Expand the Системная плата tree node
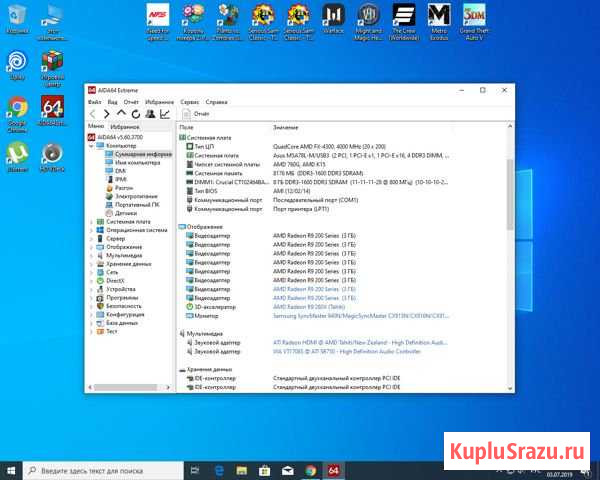Viewport: 600px width, 480px height. click(x=91, y=222)
